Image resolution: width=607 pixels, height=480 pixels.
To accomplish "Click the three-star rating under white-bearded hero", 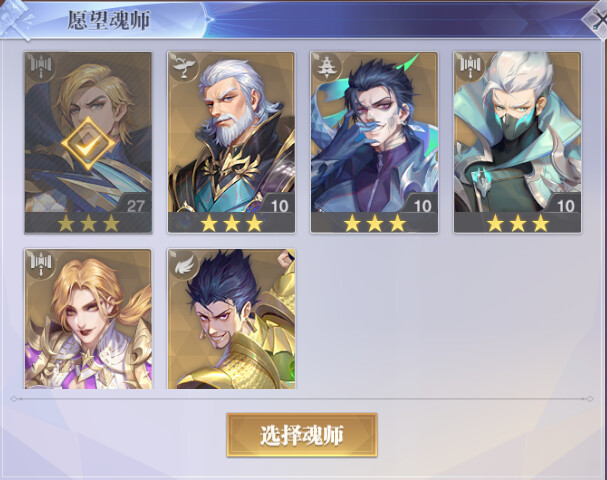I will (231, 223).
